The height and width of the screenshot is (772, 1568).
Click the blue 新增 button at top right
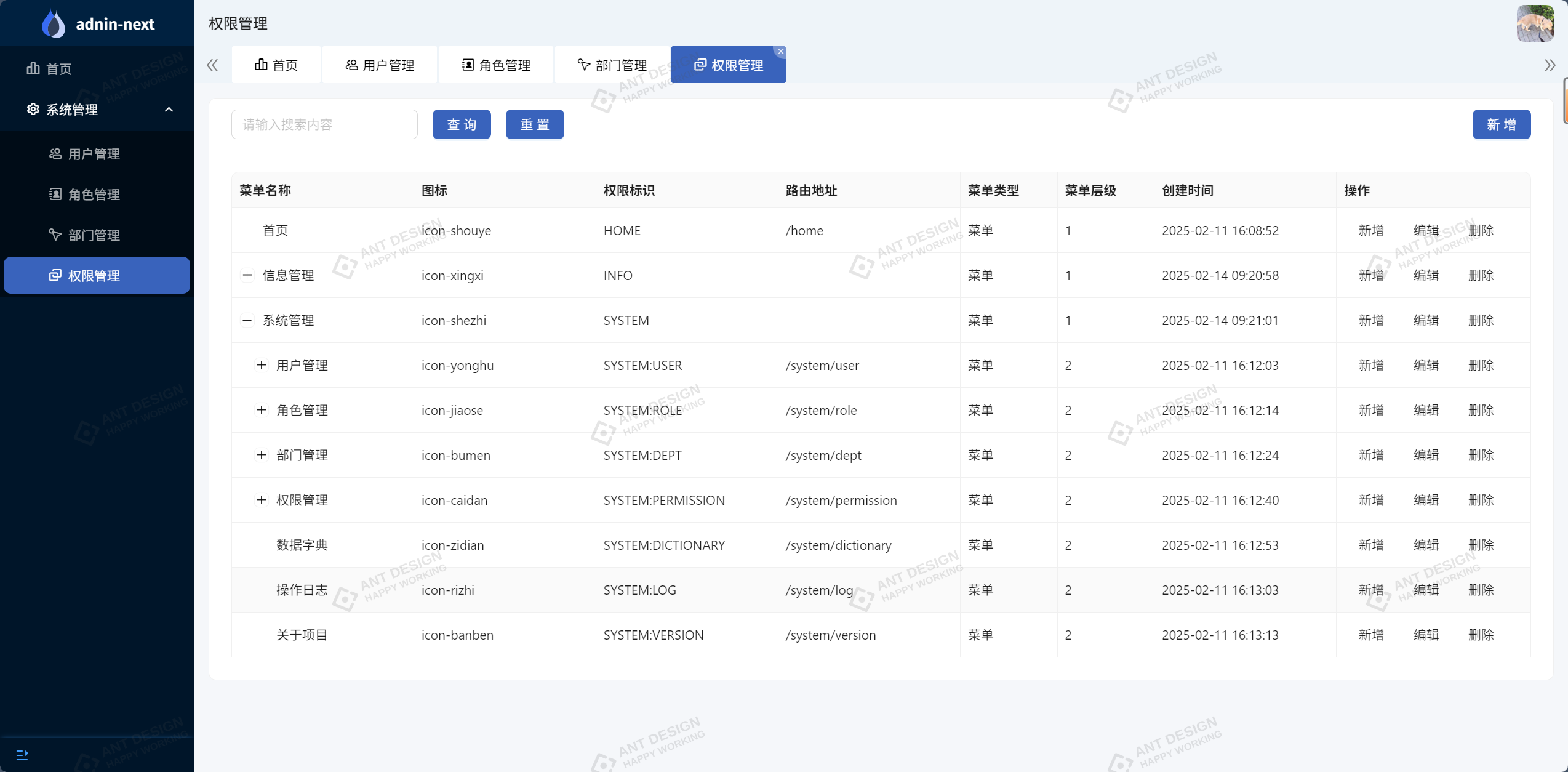1501,124
